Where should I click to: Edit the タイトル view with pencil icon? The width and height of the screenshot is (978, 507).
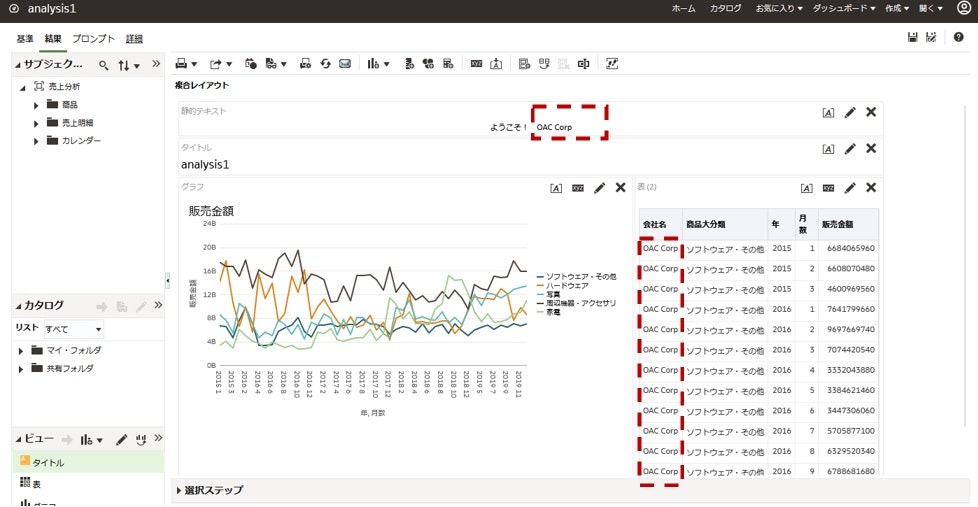850,148
